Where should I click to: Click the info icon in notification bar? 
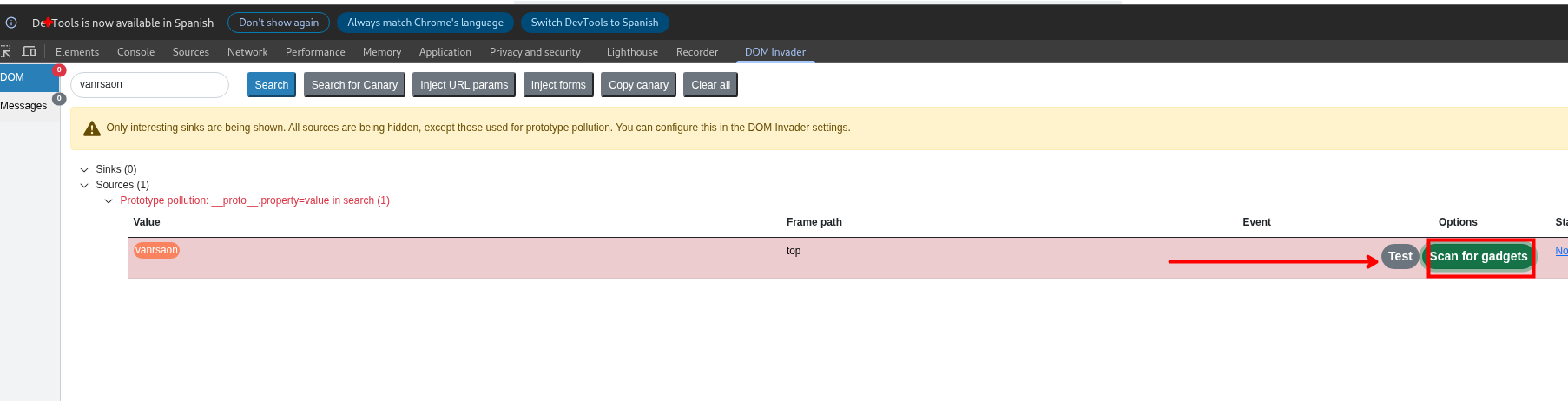coord(11,23)
